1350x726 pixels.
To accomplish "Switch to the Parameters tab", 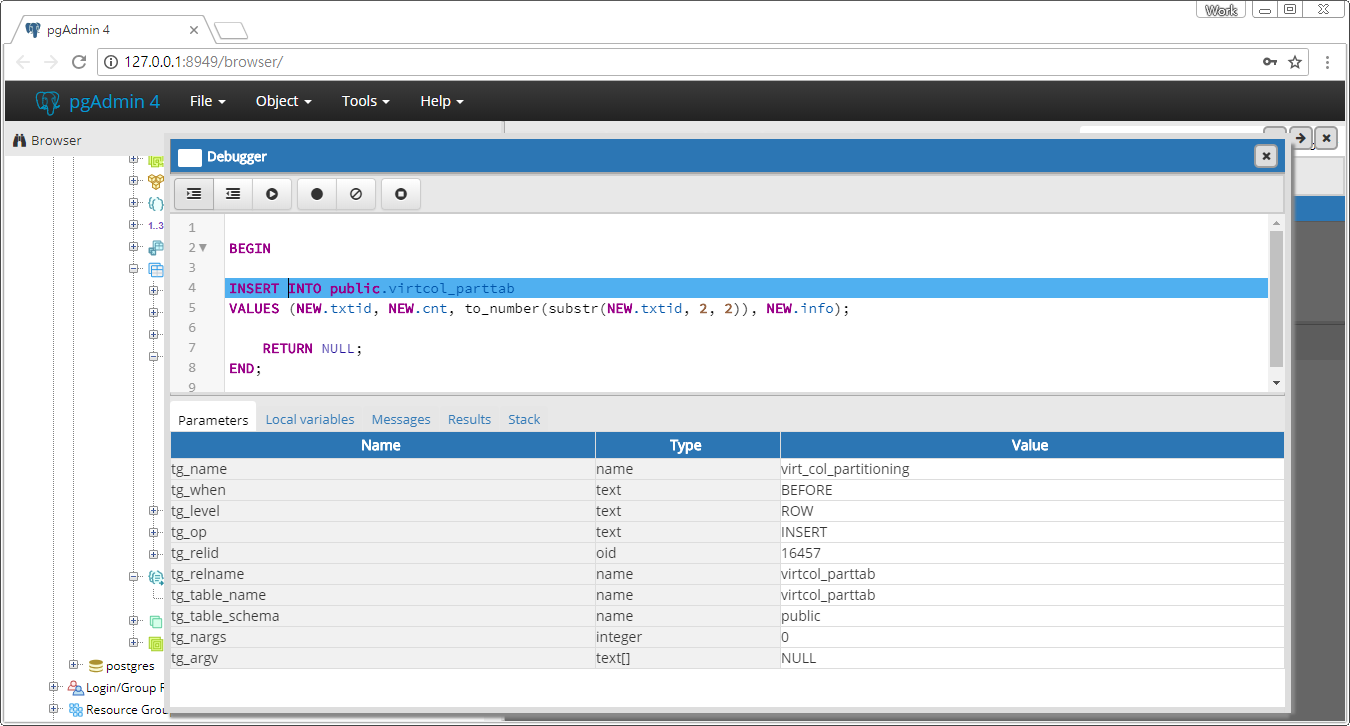I will pyautogui.click(x=213, y=419).
